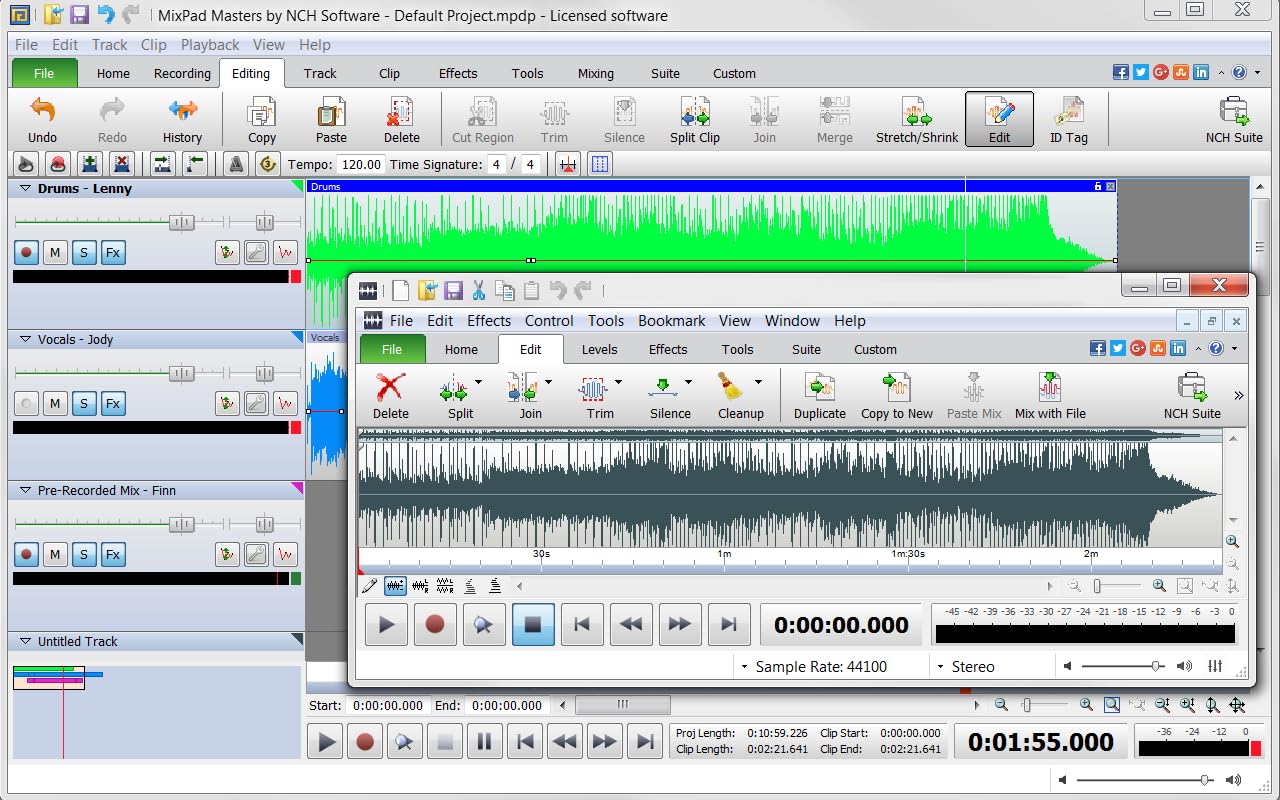Open the History panel
Image resolution: width=1280 pixels, height=800 pixels.
click(182, 118)
